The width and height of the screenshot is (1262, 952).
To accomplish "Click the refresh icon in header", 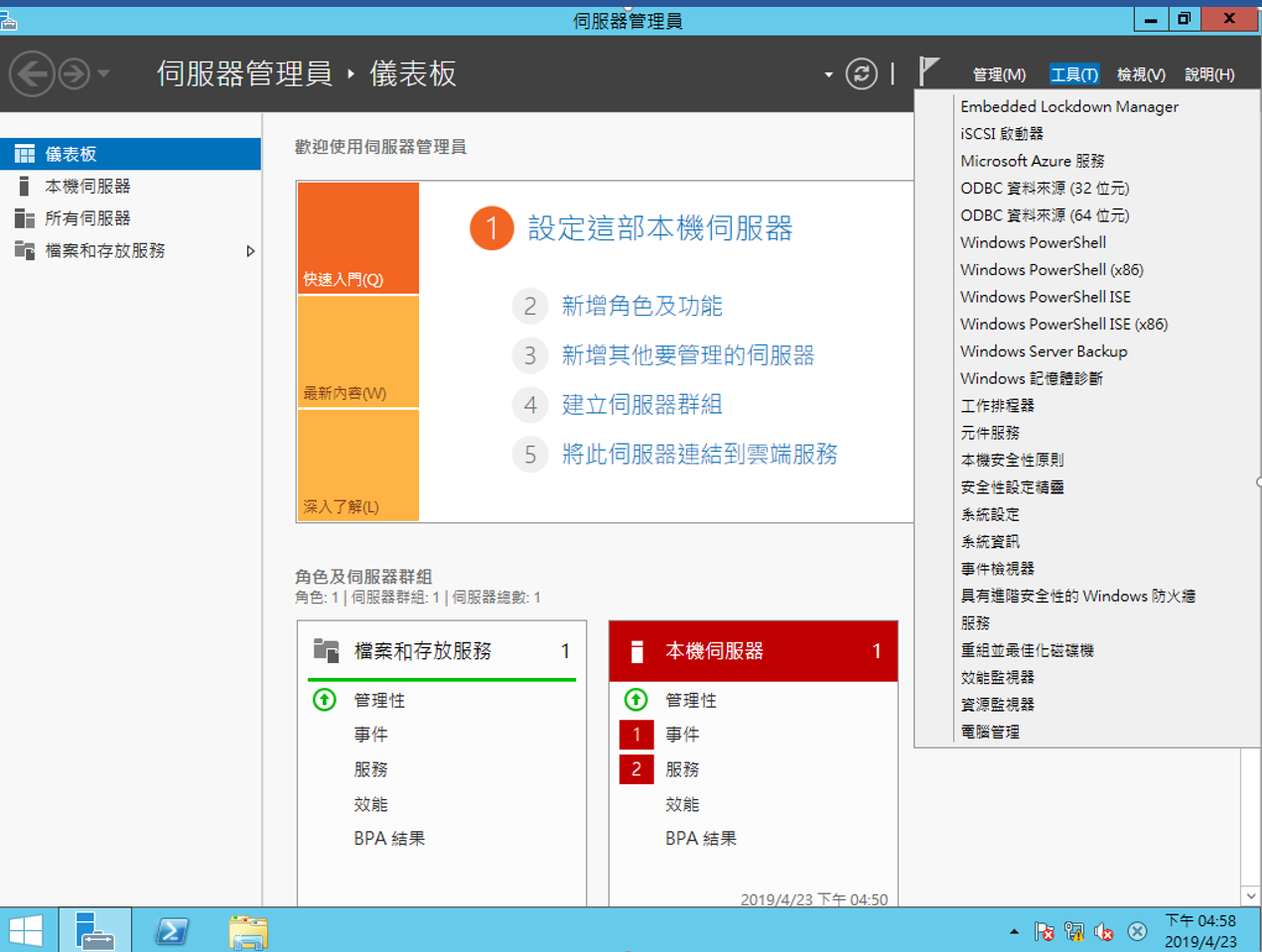I will coord(861,73).
